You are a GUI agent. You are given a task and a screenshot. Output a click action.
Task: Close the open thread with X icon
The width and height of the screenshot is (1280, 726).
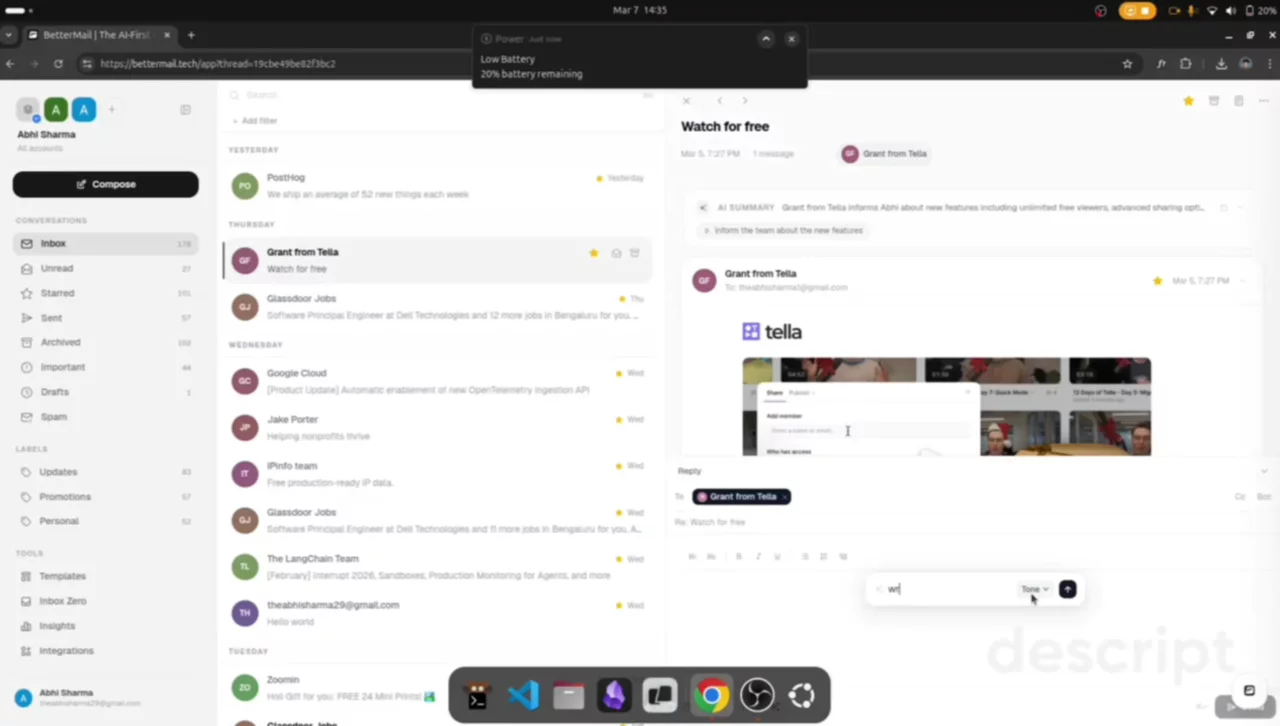(x=686, y=101)
